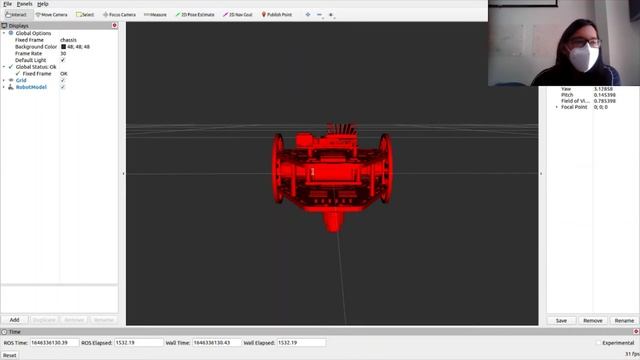Open the File menu
The image size is (640, 360).
(x=7, y=4)
